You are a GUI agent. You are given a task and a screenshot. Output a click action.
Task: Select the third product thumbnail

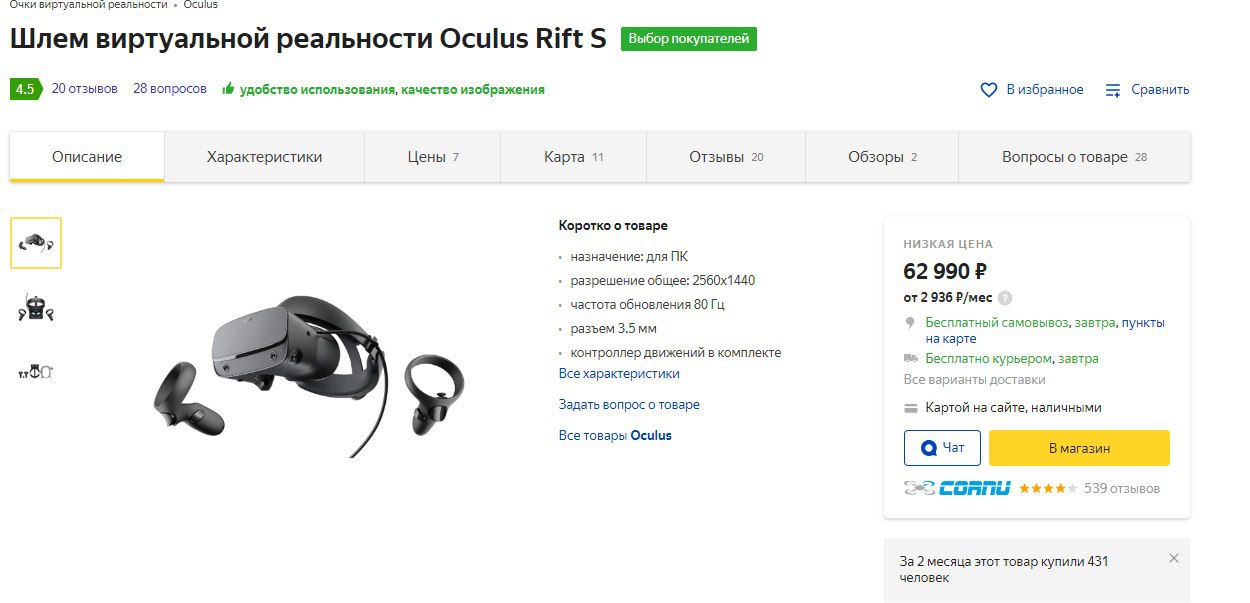click(x=36, y=372)
